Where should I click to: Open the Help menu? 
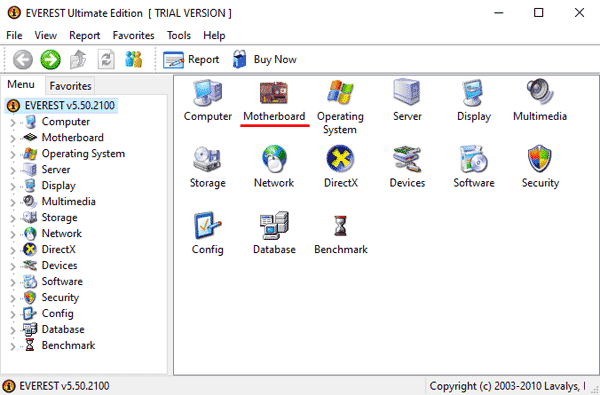214,36
